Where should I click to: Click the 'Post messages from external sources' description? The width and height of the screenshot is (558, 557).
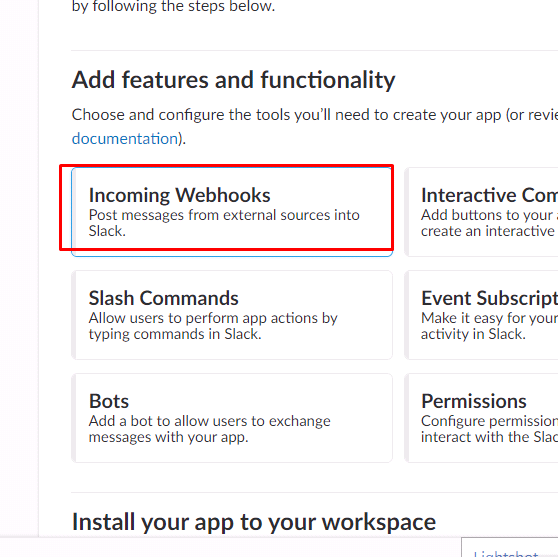(224, 223)
